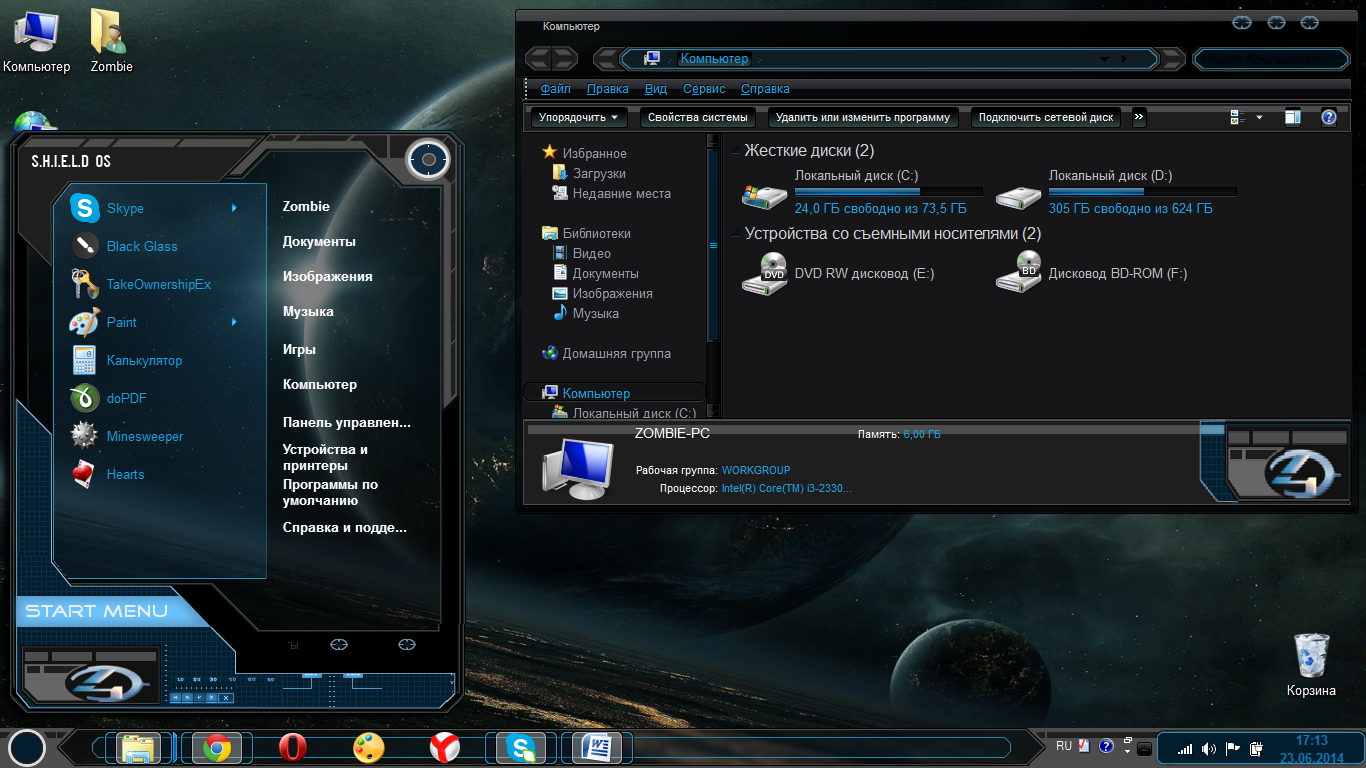Click Удалить или изменить программу
Image resolution: width=1366 pixels, height=768 pixels.
[863, 117]
